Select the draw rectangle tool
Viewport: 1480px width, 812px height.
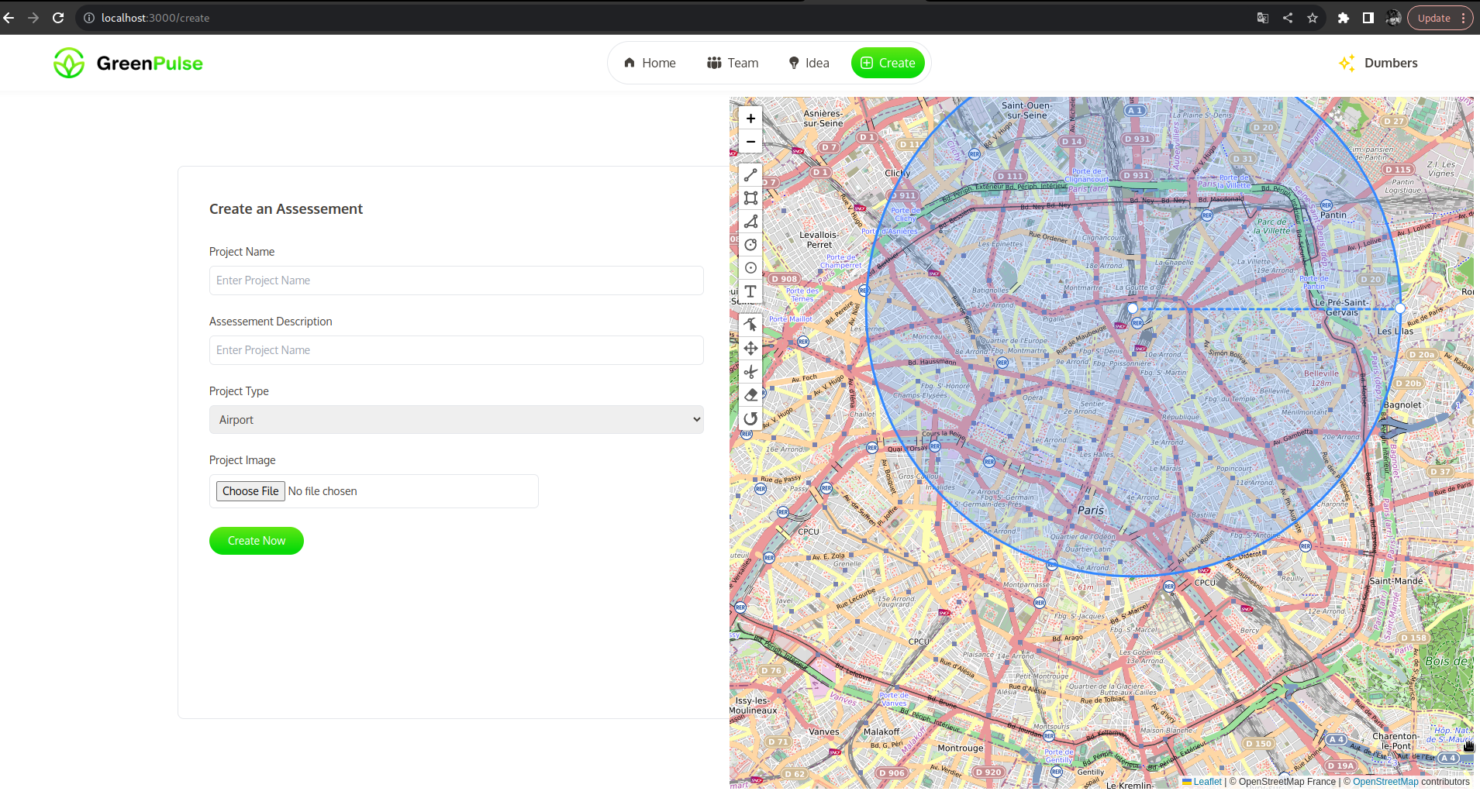click(750, 198)
